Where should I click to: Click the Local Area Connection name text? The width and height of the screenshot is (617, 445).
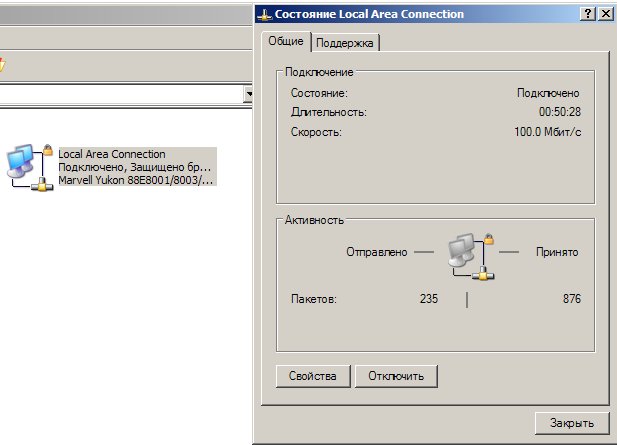112,154
